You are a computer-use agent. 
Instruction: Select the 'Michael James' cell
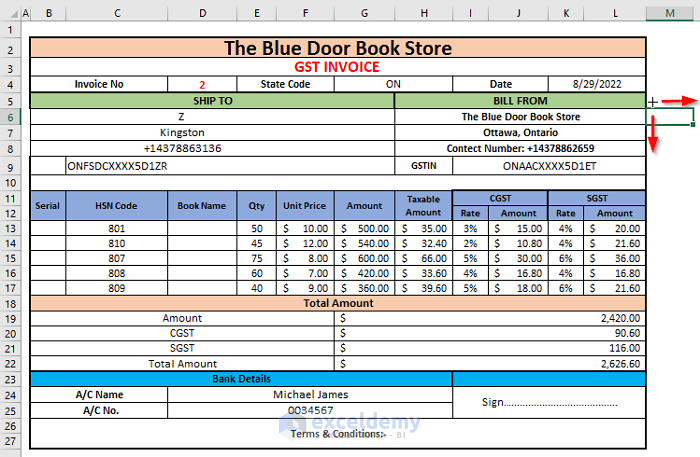point(310,395)
